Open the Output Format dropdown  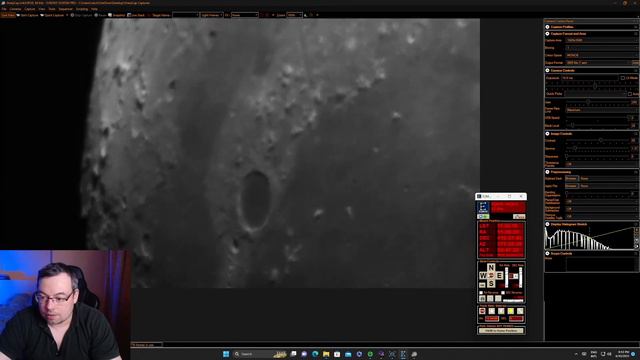[598, 63]
